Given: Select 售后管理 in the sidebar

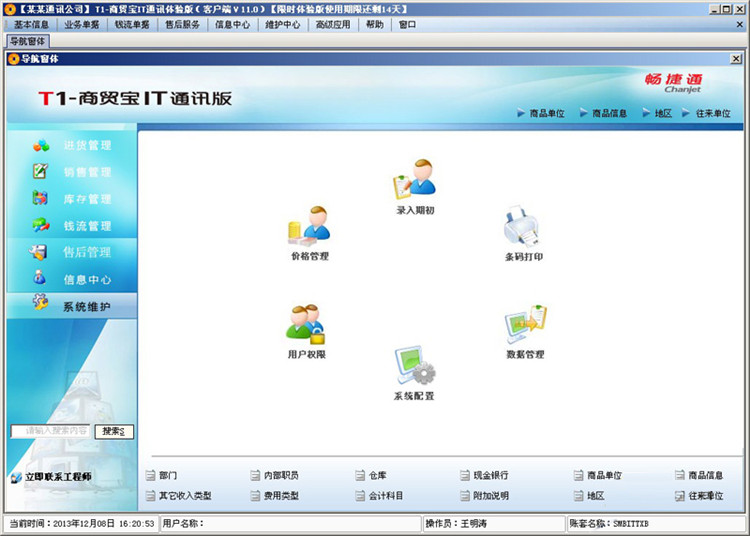Looking at the screenshot, I should pos(72,252).
